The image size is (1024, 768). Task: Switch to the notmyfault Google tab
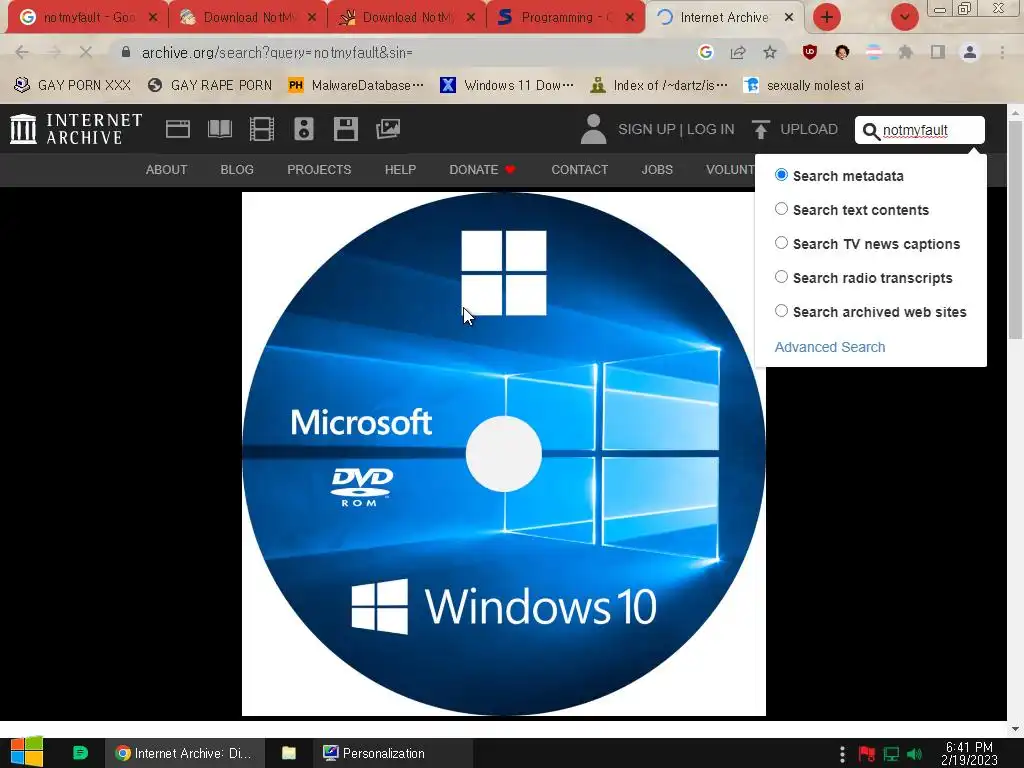[x=88, y=18]
